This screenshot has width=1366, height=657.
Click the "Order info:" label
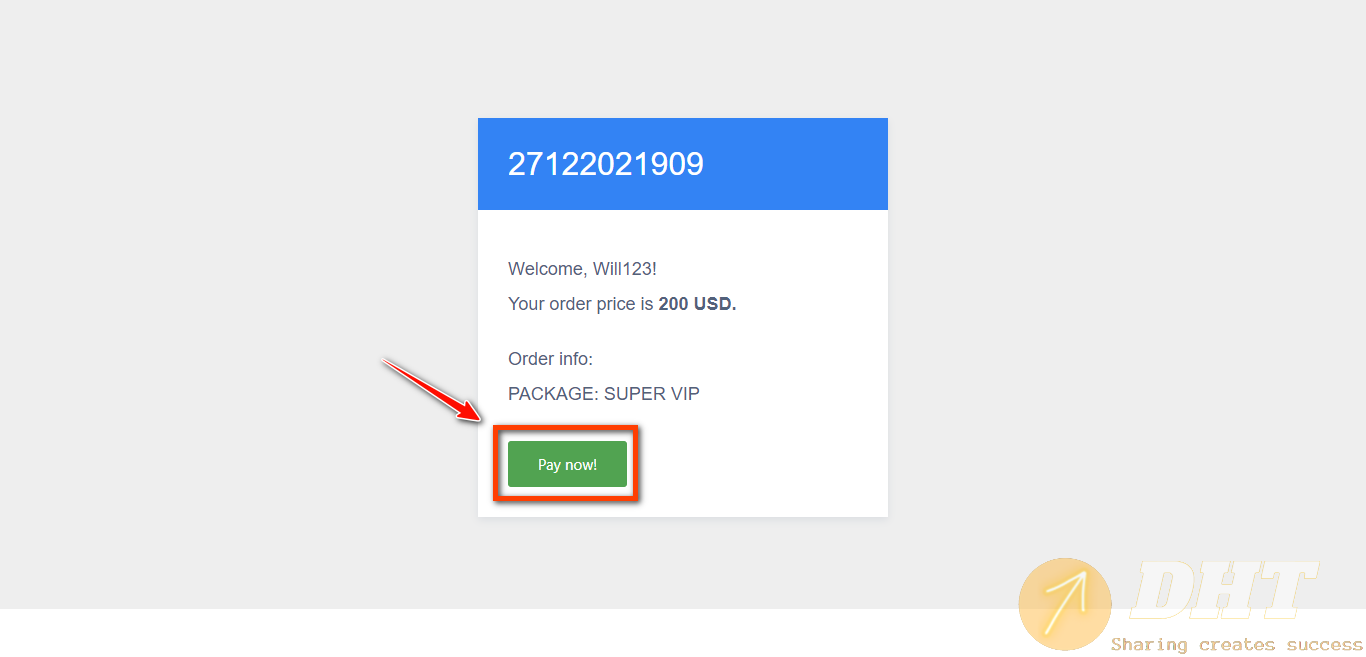pyautogui.click(x=550, y=359)
